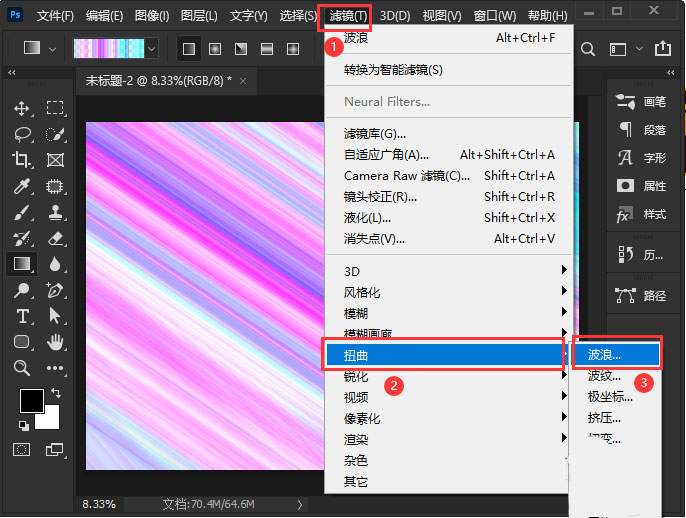Select the Crop tool
The image size is (686, 518).
pos(21,160)
